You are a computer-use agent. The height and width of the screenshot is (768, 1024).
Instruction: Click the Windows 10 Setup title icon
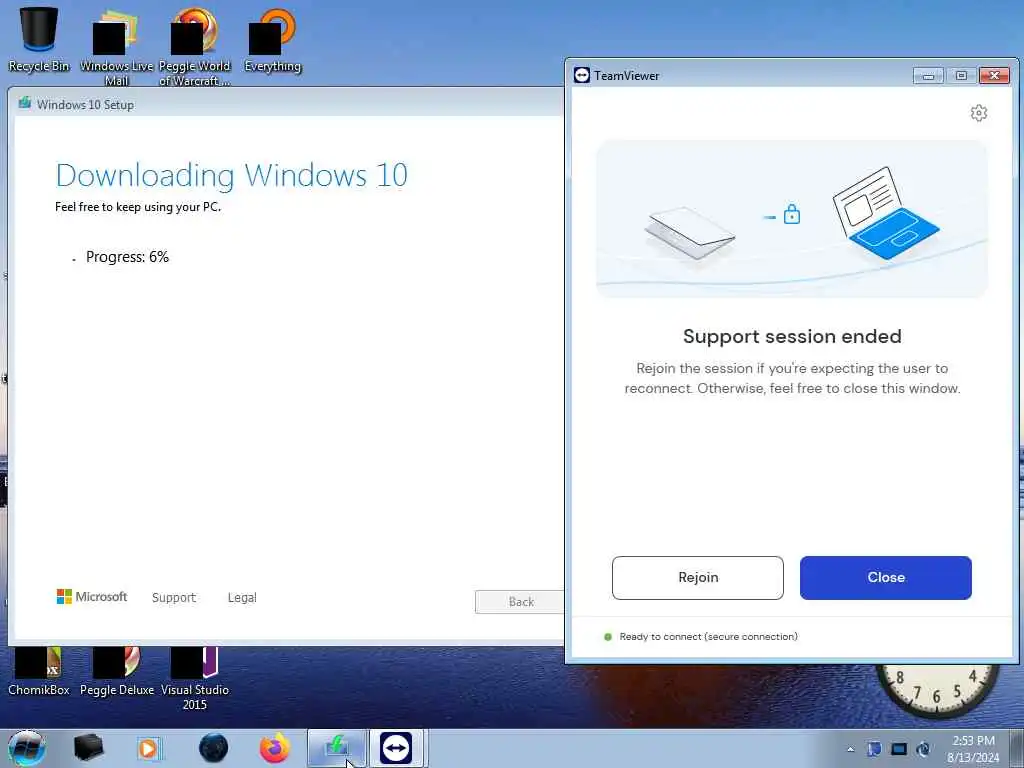(x=25, y=103)
